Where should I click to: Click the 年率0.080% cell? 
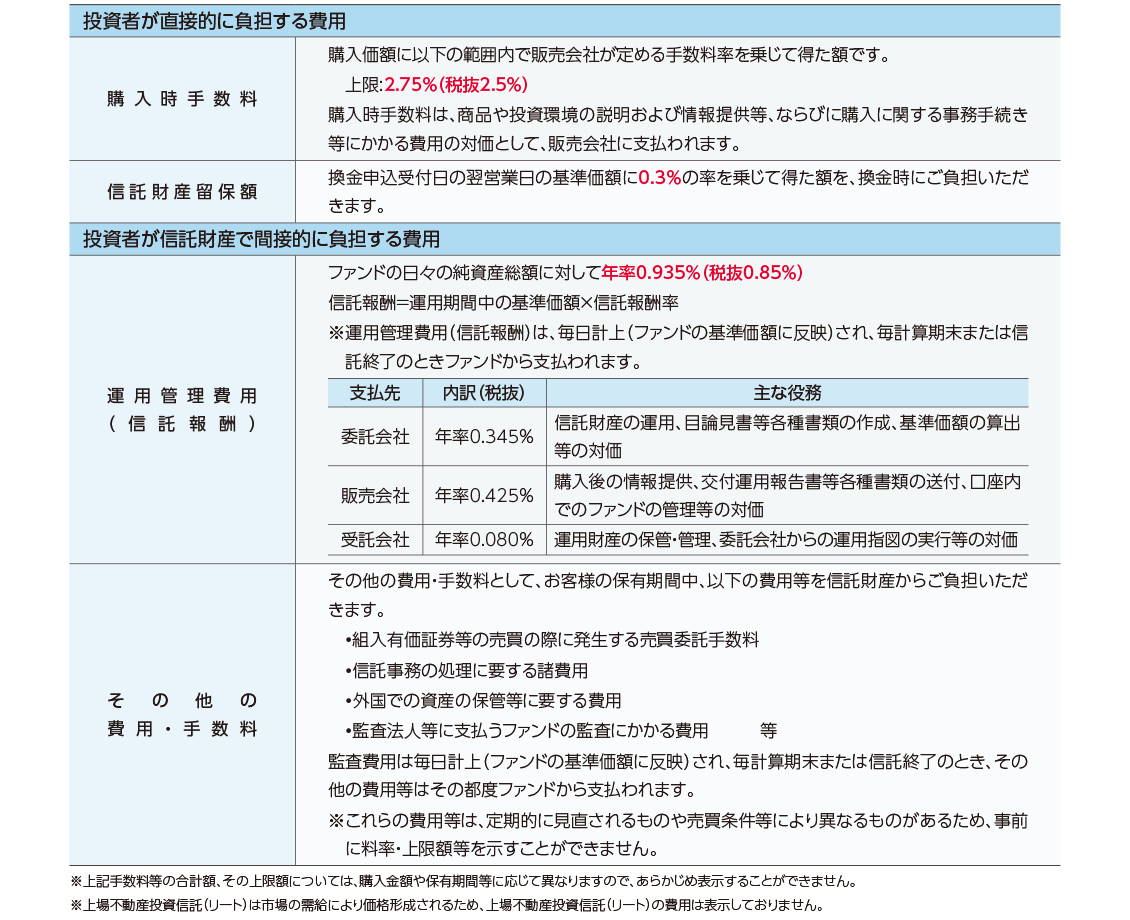pos(484,539)
